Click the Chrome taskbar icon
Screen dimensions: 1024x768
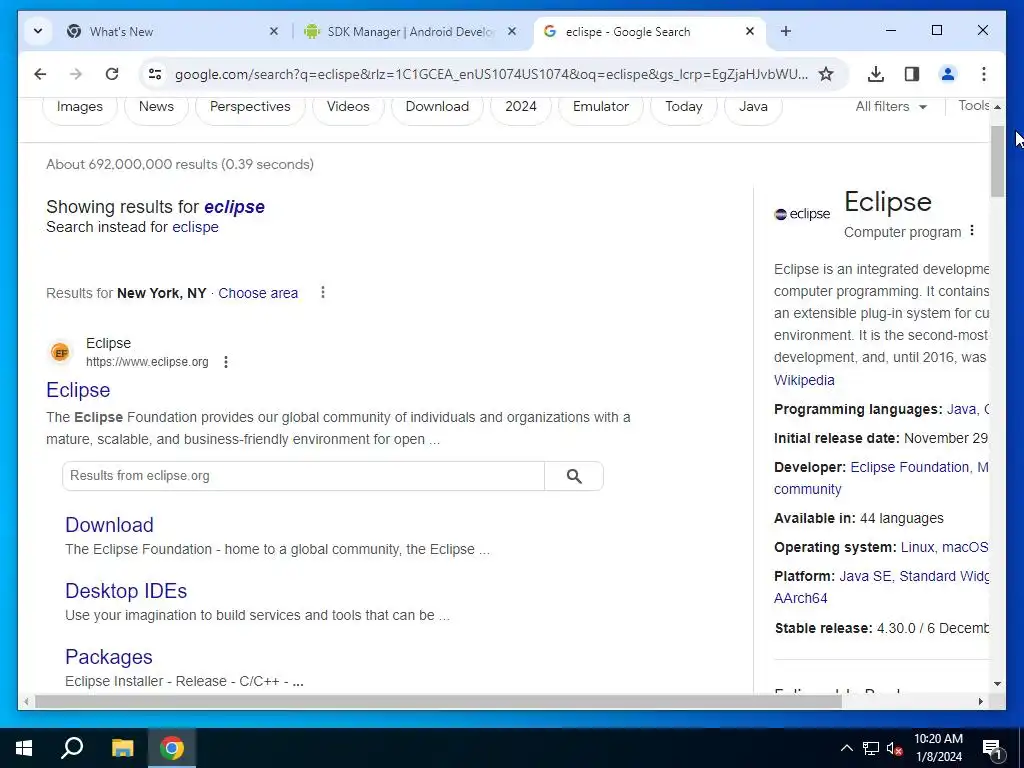coord(172,748)
